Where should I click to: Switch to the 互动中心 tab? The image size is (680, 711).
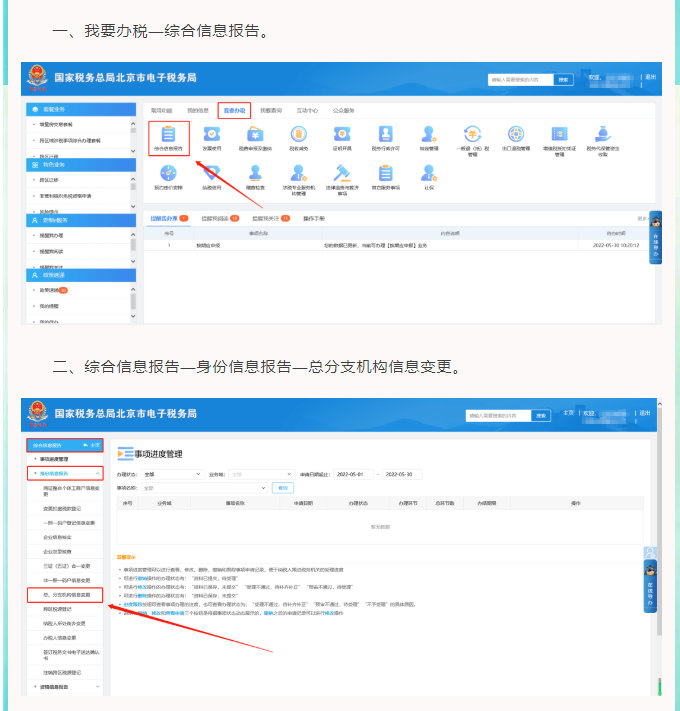[307, 110]
